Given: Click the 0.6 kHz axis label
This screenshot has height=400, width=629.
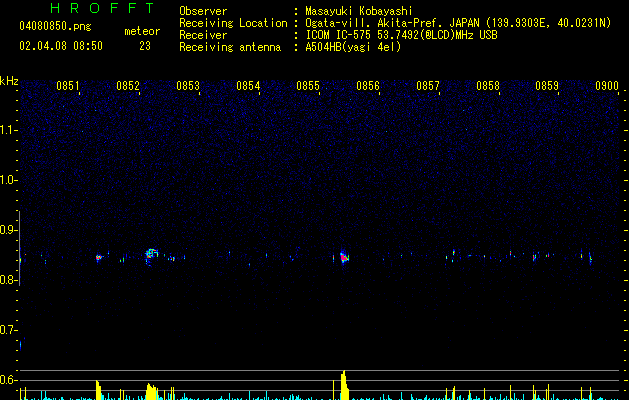Looking at the screenshot, I should 8,380.
